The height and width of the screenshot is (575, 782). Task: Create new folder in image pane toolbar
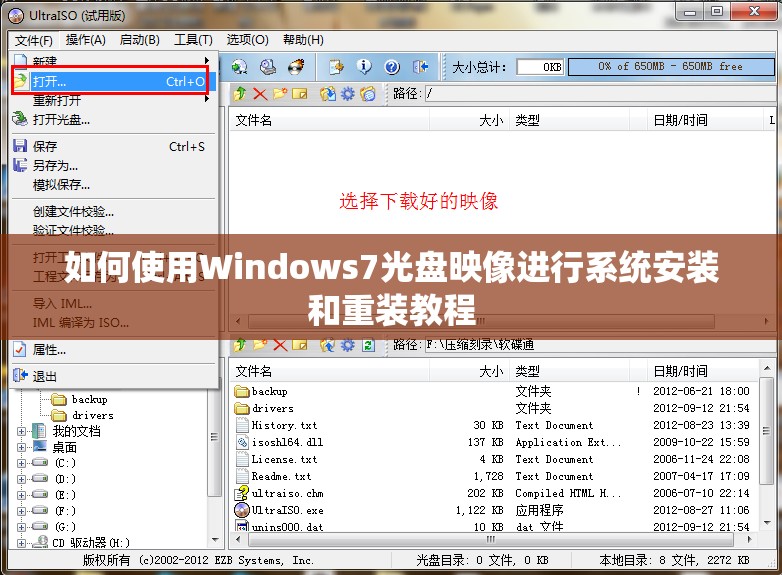280,93
